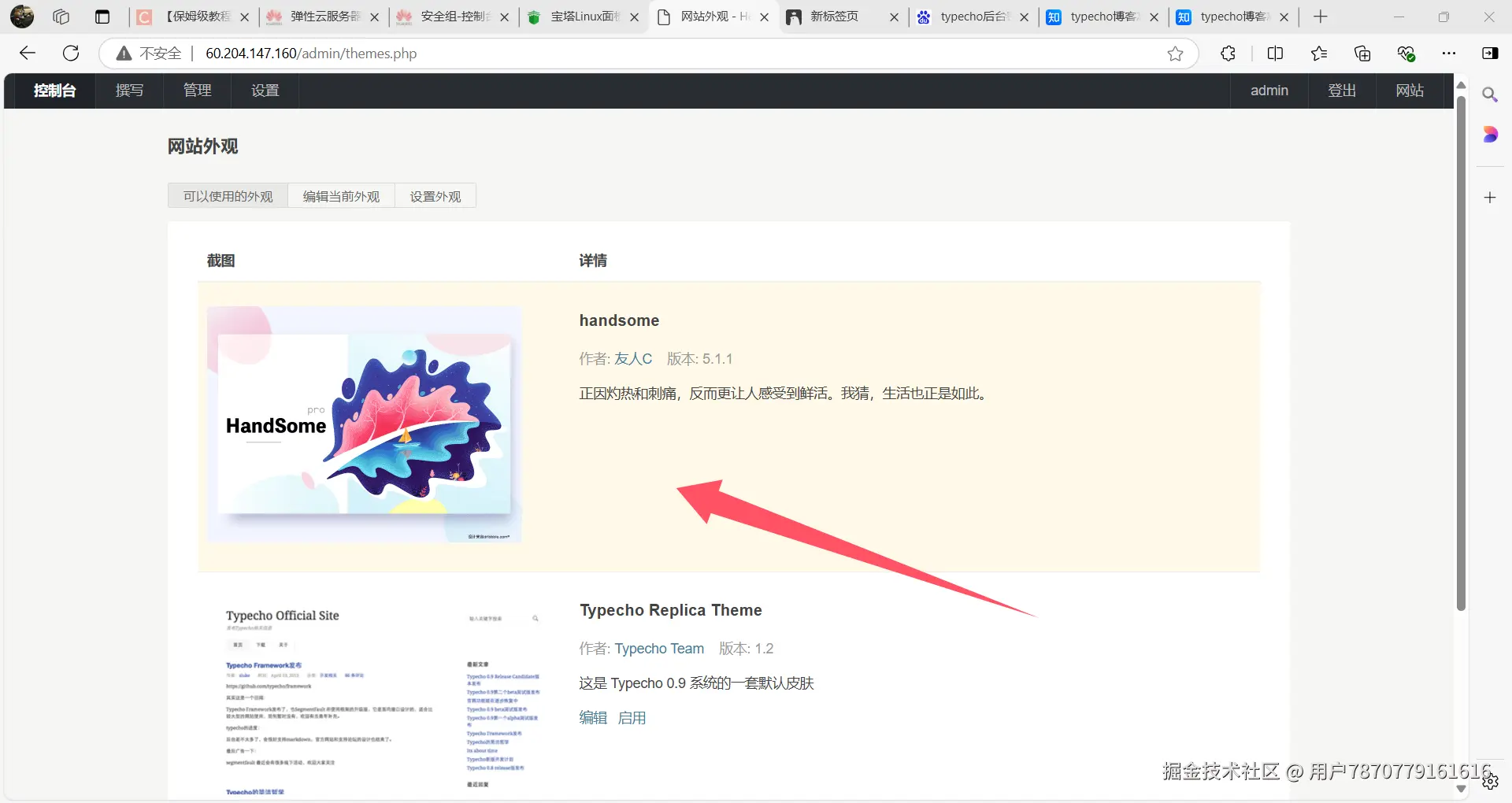1512x803 pixels.
Task: Close the 宝塔Linux面板 tab
Action: tap(634, 17)
